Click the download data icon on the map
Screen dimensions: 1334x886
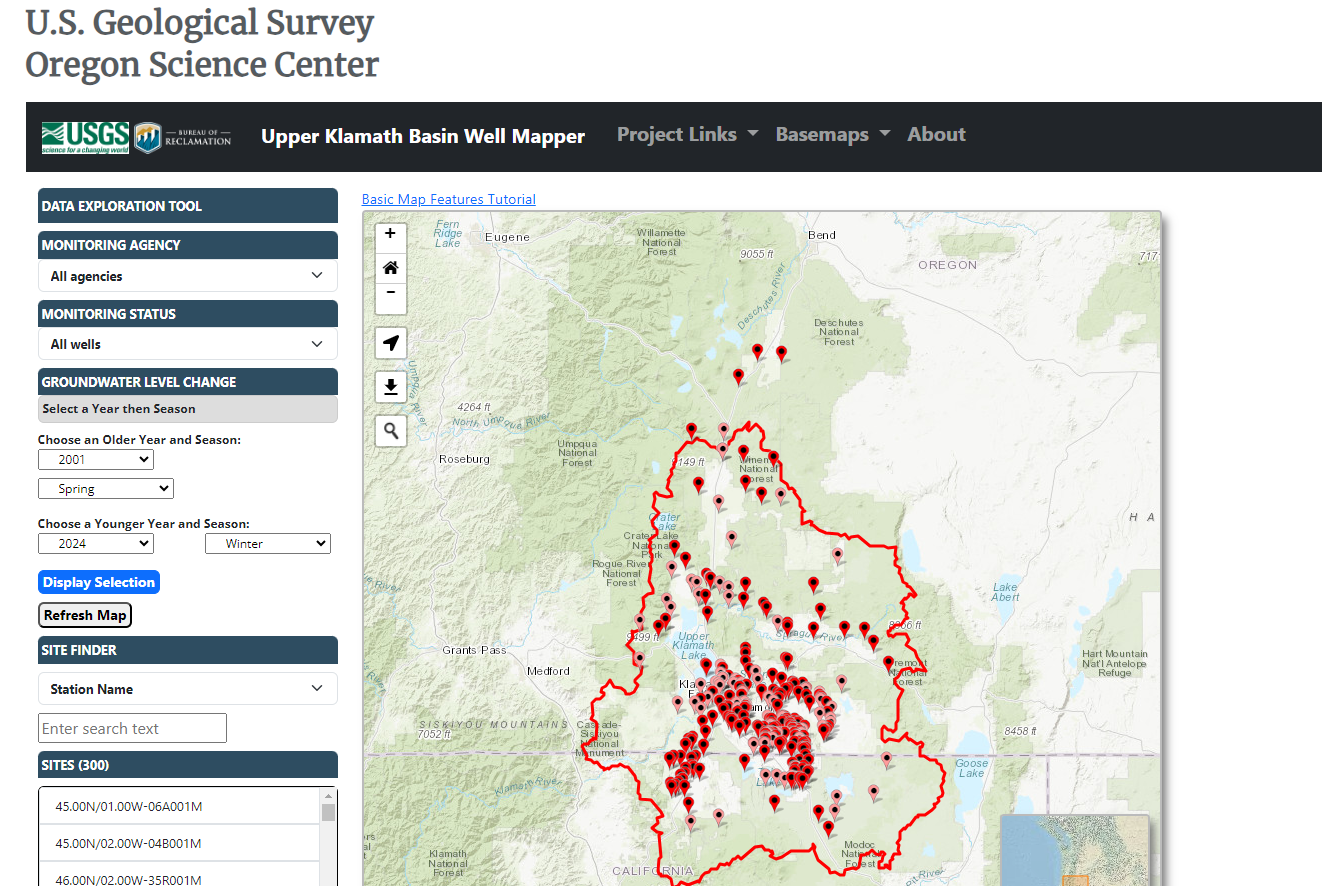(390, 387)
